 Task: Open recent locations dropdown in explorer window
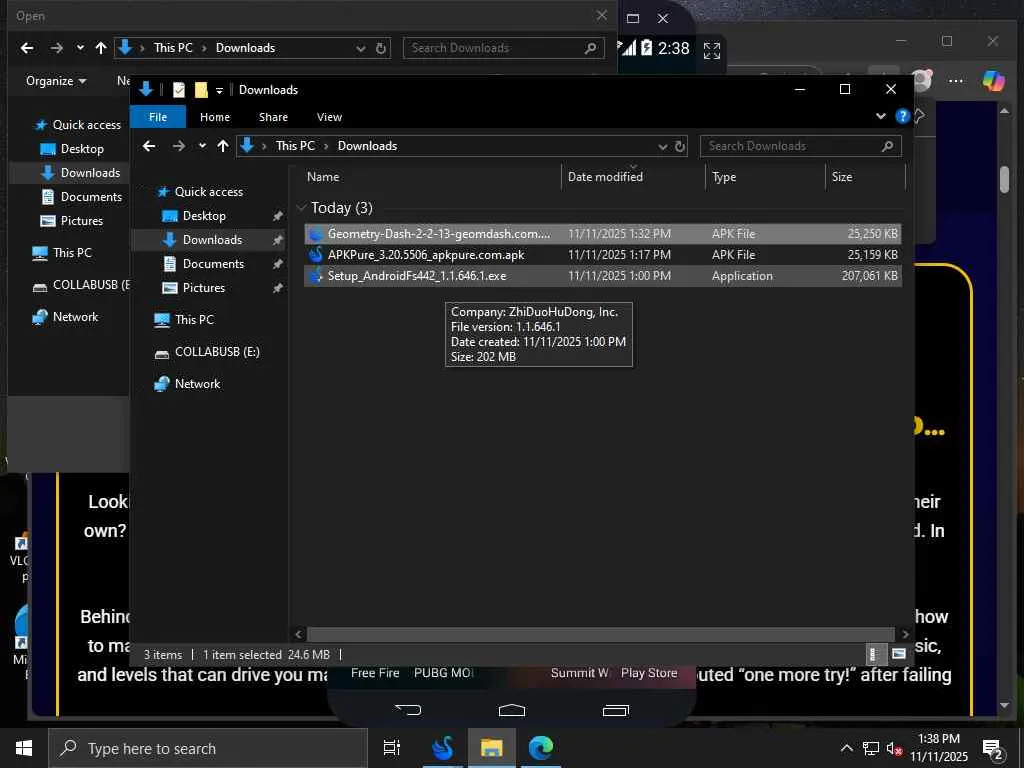[x=202, y=146]
